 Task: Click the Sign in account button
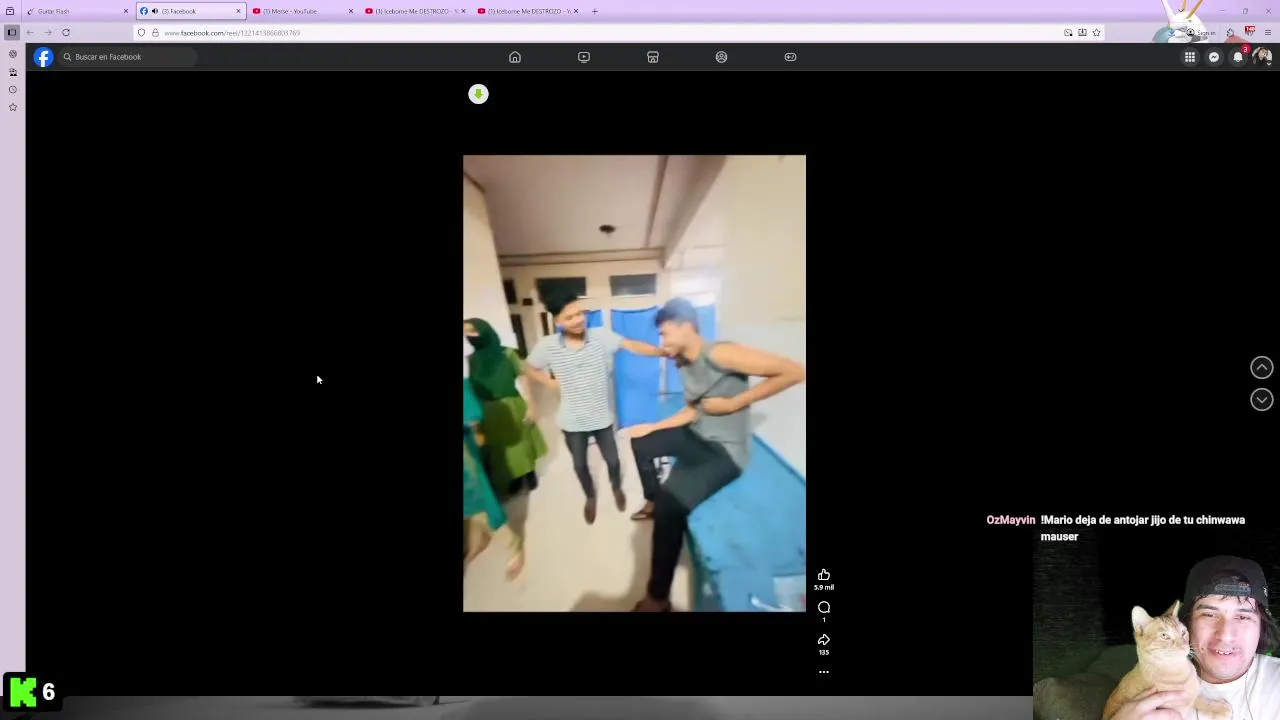[1200, 32]
